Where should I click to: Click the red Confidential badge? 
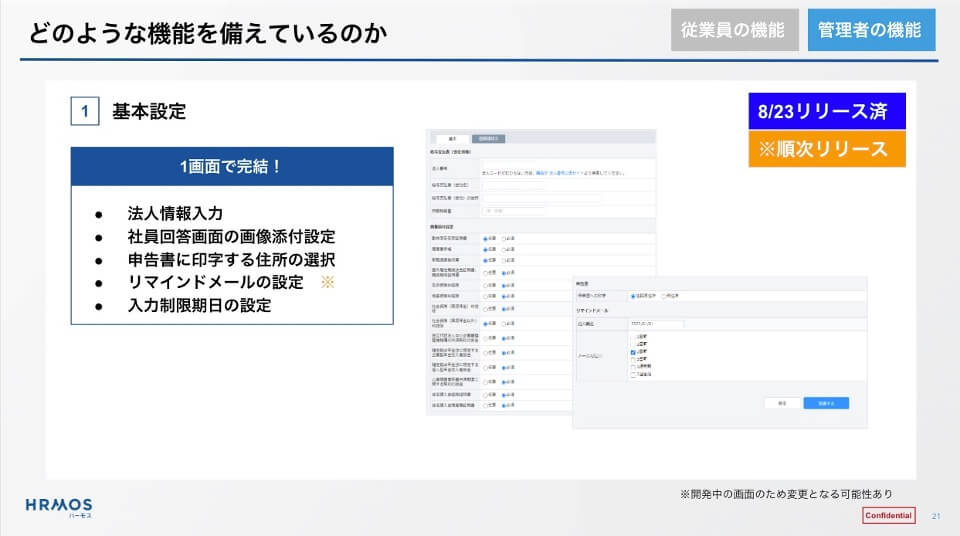coord(888,515)
